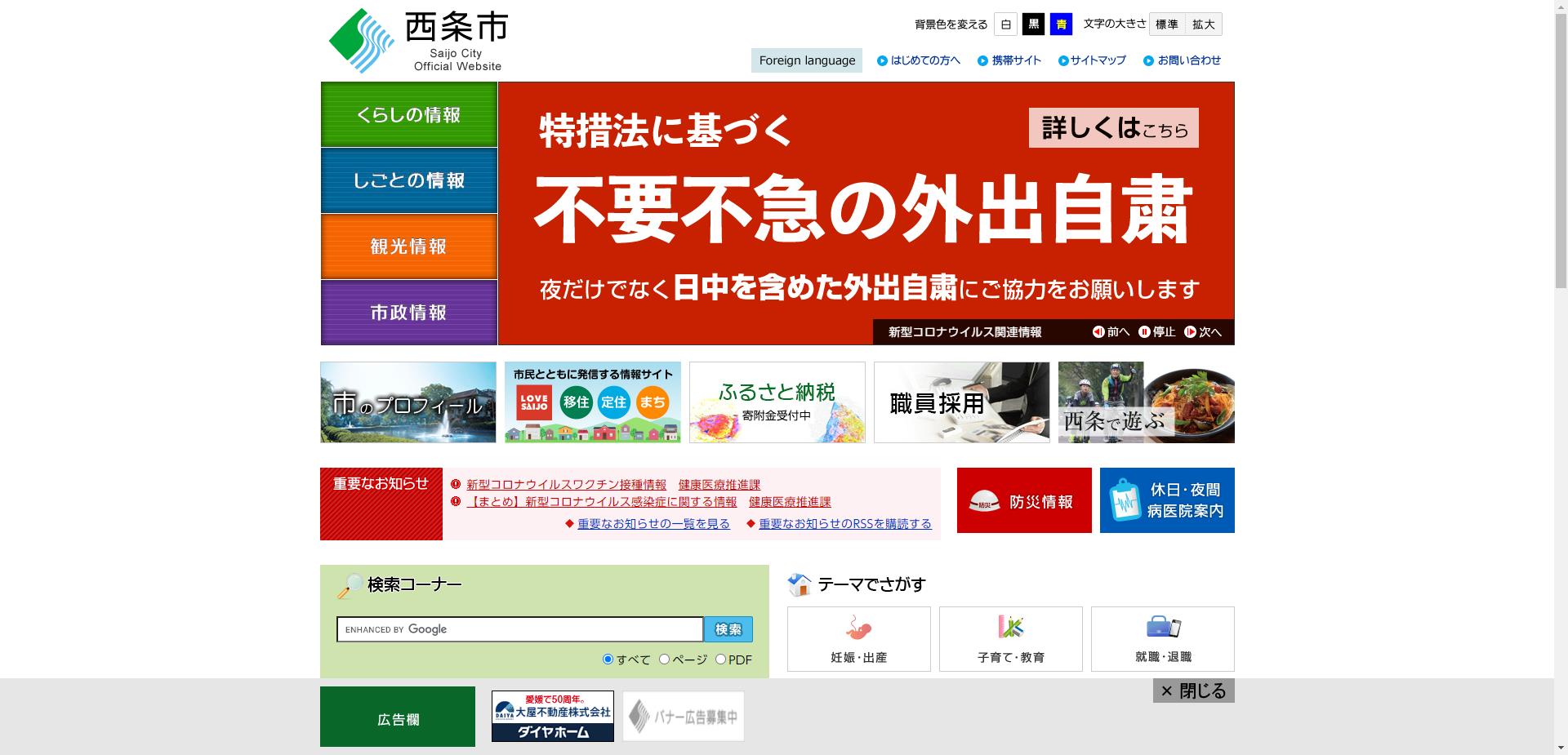
Task: Select the ページ radio button
Action: [x=665, y=659]
